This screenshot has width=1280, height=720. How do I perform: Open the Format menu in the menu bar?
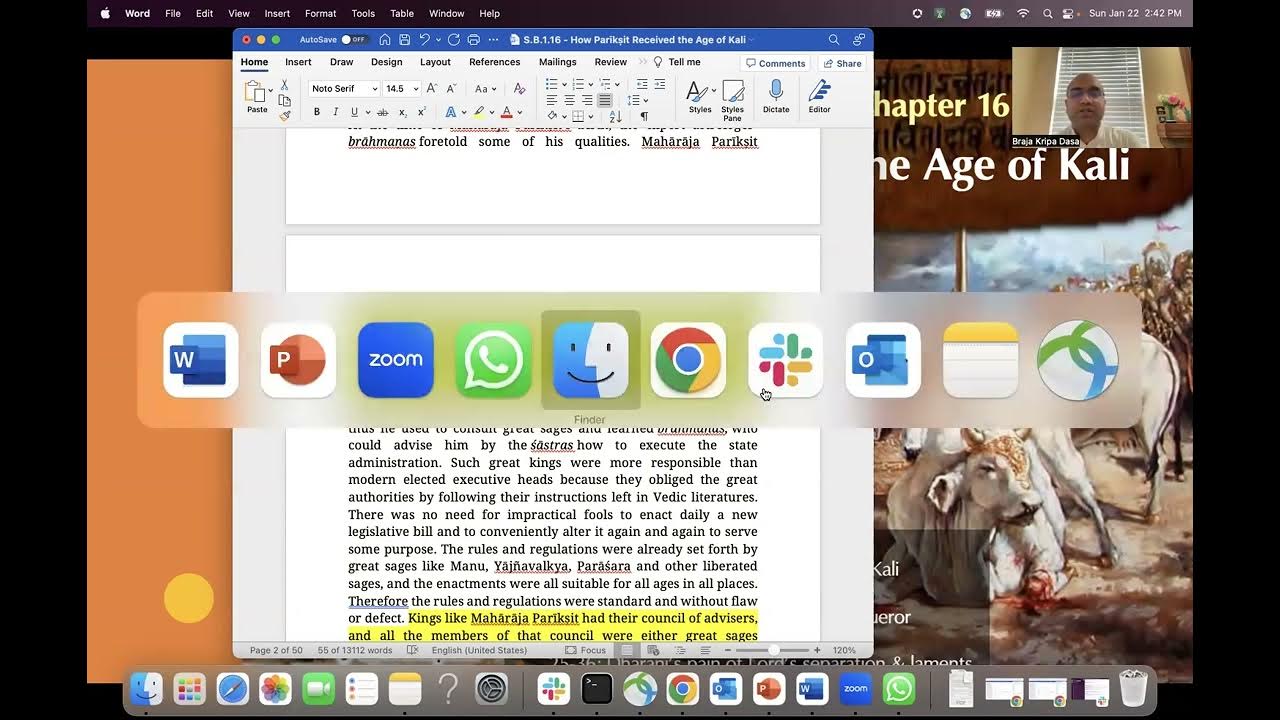click(320, 13)
